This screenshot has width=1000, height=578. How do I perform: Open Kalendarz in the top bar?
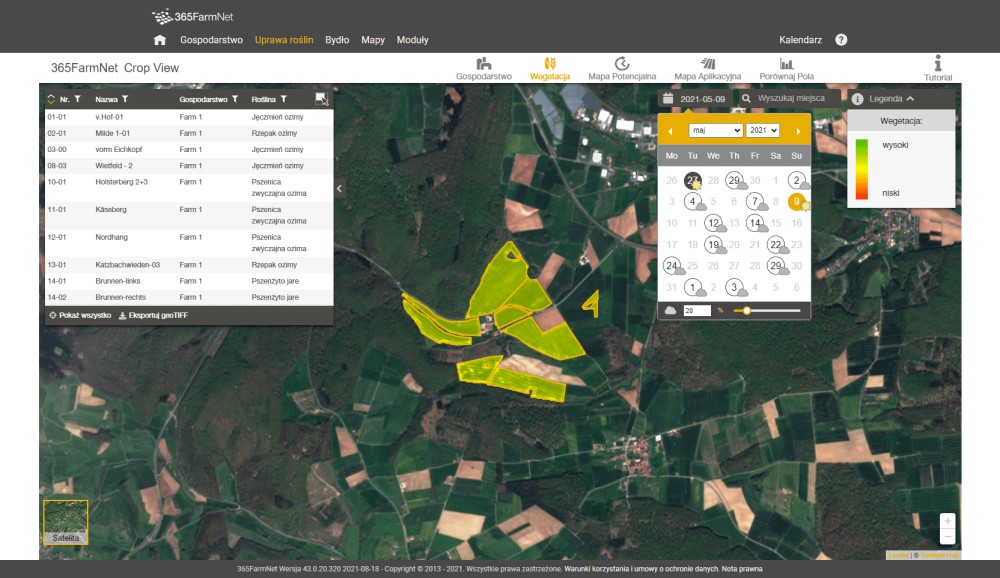800,40
